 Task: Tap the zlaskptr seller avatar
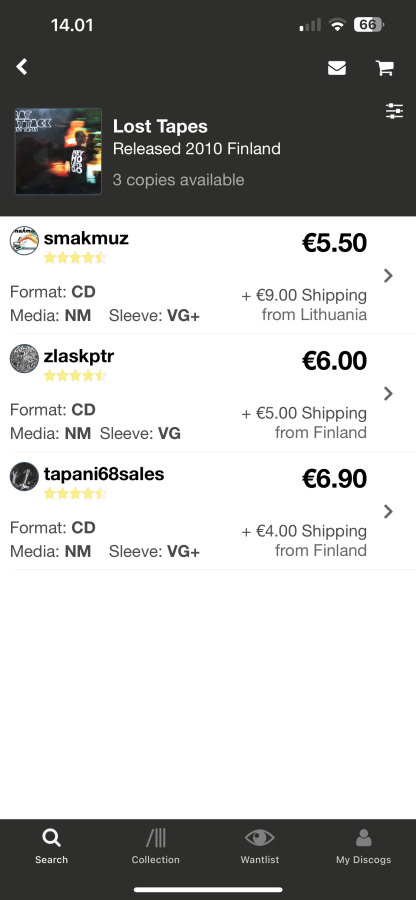(x=24, y=358)
